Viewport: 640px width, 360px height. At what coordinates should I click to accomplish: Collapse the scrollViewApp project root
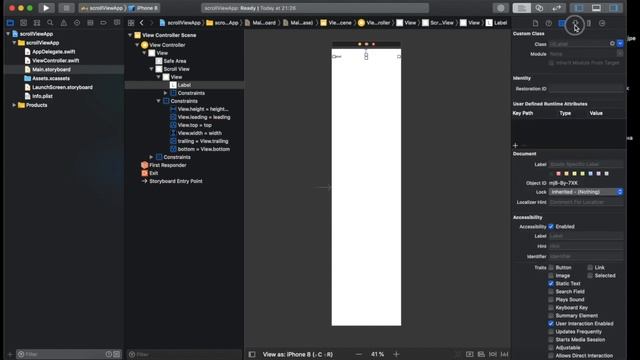[x=8, y=34]
